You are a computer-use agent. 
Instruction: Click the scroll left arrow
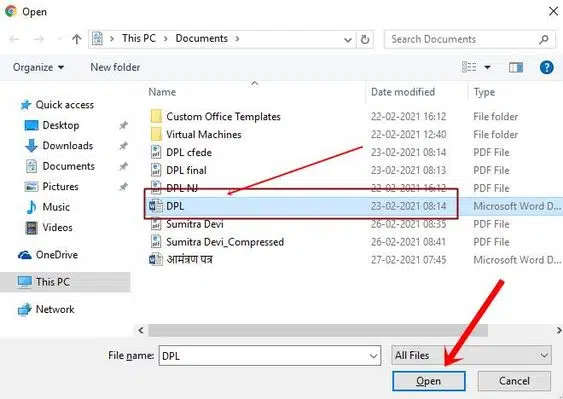pyautogui.click(x=141, y=330)
